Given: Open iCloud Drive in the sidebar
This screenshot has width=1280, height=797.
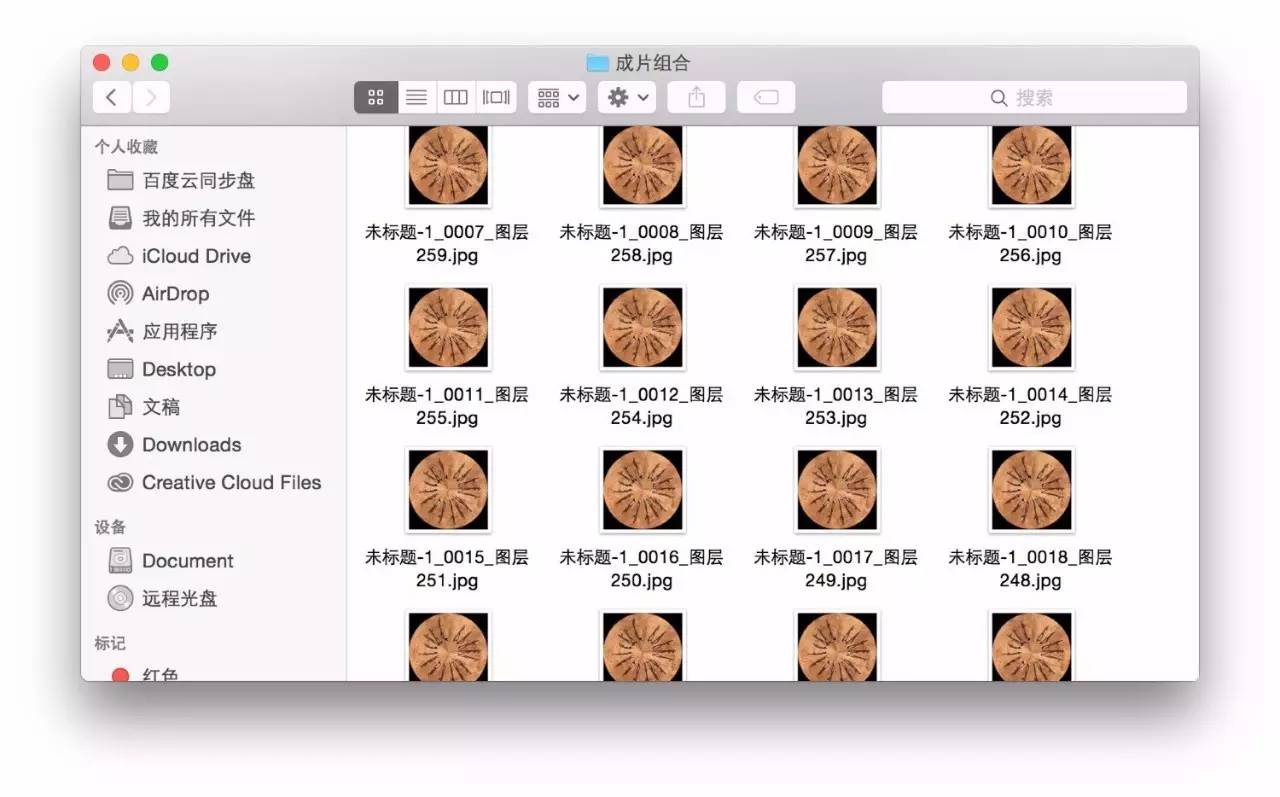Looking at the screenshot, I should click(195, 256).
